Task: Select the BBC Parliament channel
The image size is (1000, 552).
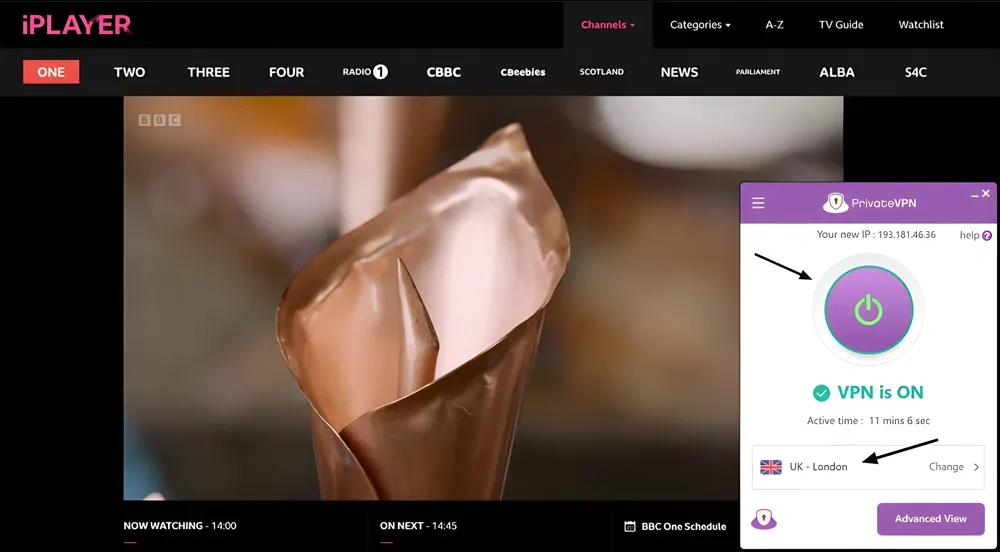Action: (x=758, y=72)
